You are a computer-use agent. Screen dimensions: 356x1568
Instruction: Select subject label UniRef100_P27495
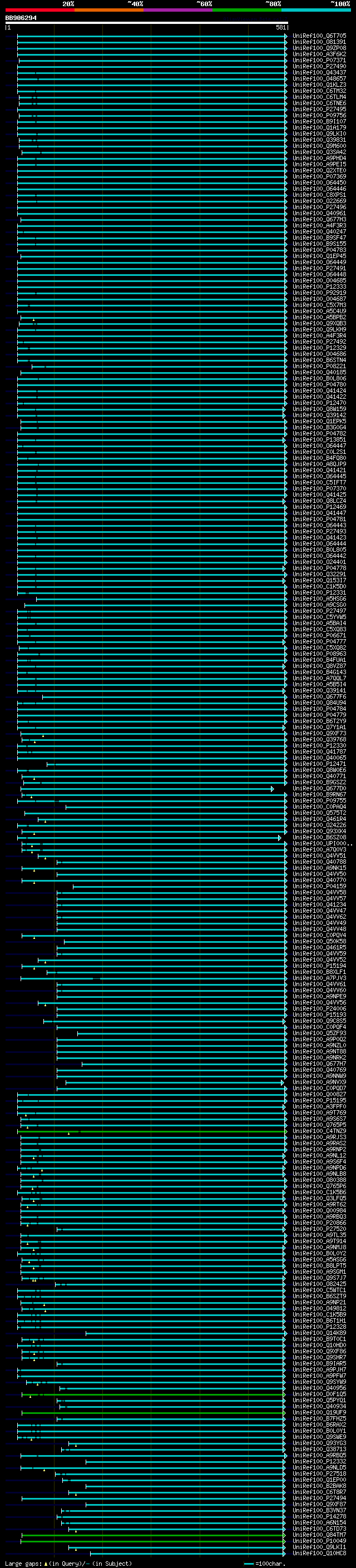click(319, 109)
